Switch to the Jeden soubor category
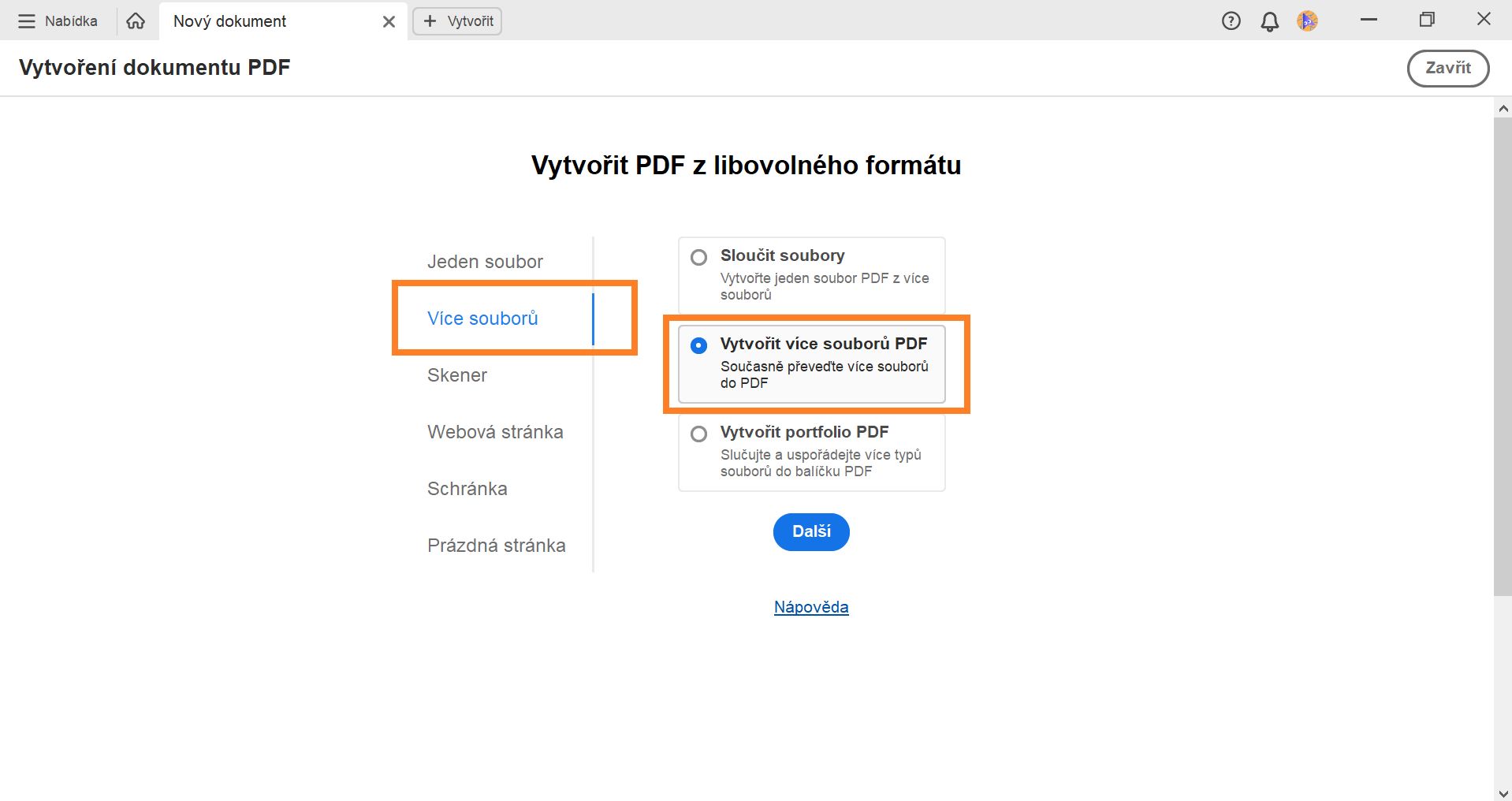 coord(485,261)
